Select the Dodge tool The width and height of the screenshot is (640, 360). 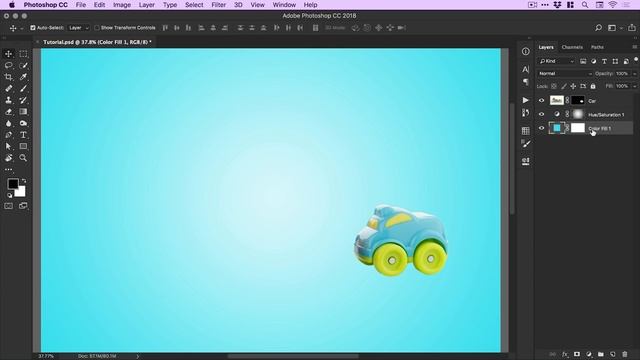[23, 123]
